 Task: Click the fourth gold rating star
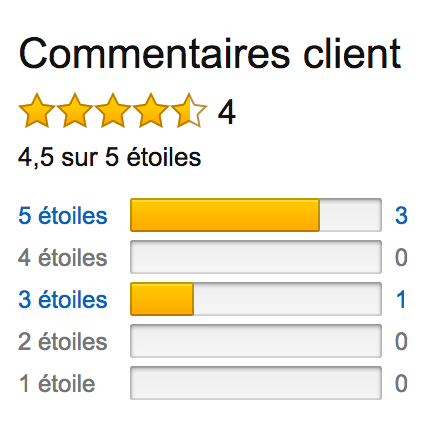[151, 111]
